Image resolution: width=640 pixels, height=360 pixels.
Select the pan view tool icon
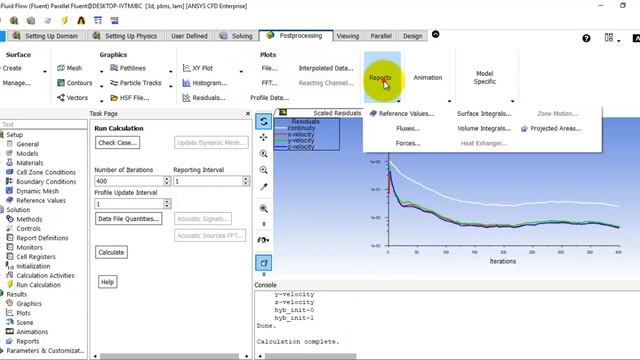264,138
